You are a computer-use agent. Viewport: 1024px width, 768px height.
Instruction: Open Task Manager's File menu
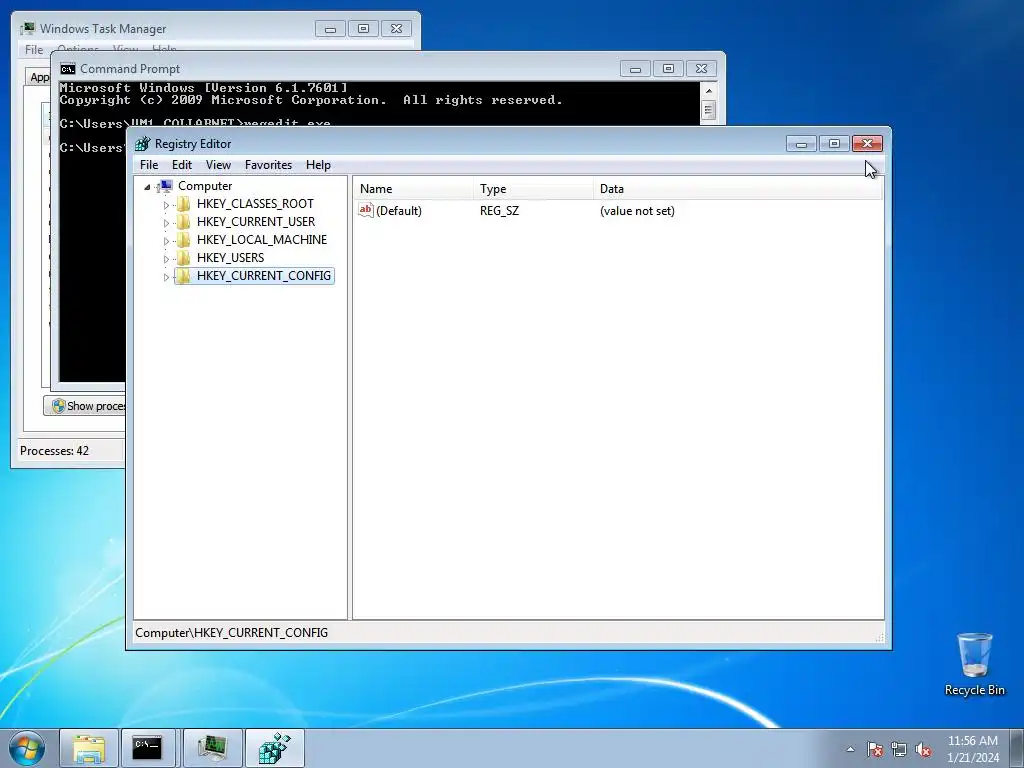[34, 50]
